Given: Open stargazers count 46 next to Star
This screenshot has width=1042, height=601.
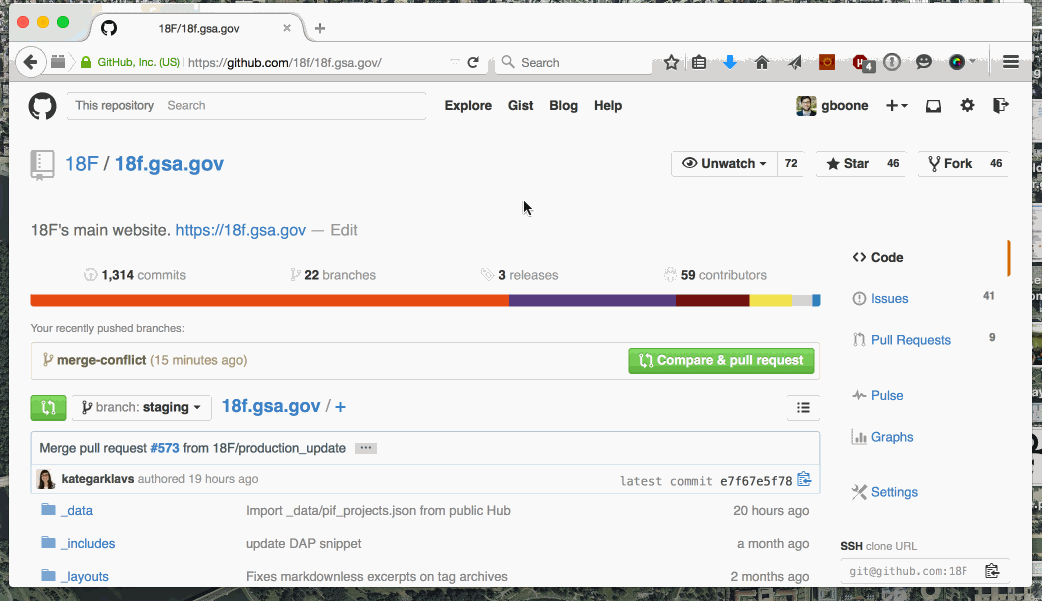Looking at the screenshot, I should coord(893,164).
